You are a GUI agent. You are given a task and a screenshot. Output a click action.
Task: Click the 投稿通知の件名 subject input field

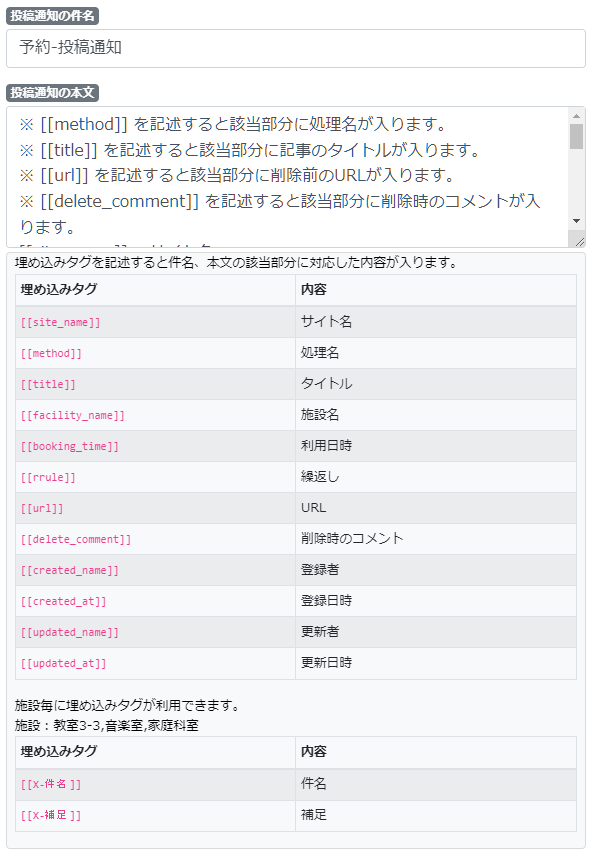[295, 48]
